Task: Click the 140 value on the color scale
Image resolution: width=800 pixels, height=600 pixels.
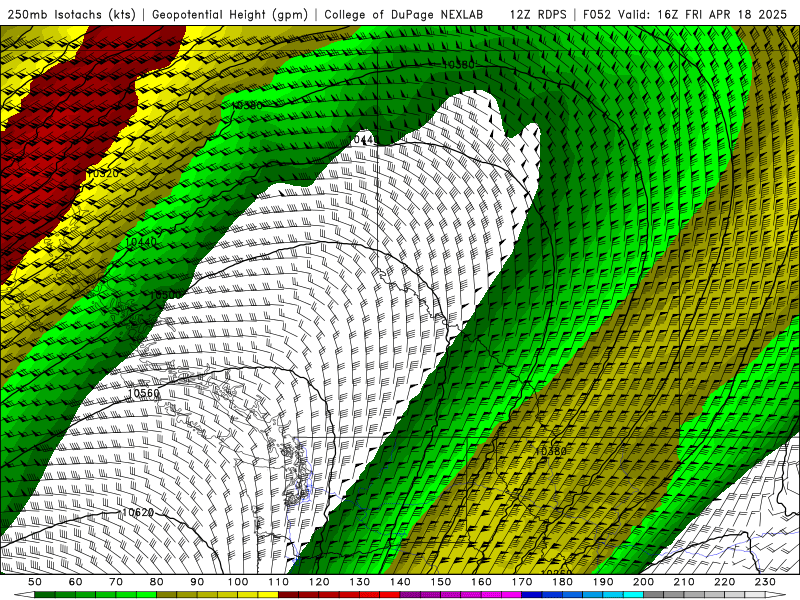Action: pos(400,582)
